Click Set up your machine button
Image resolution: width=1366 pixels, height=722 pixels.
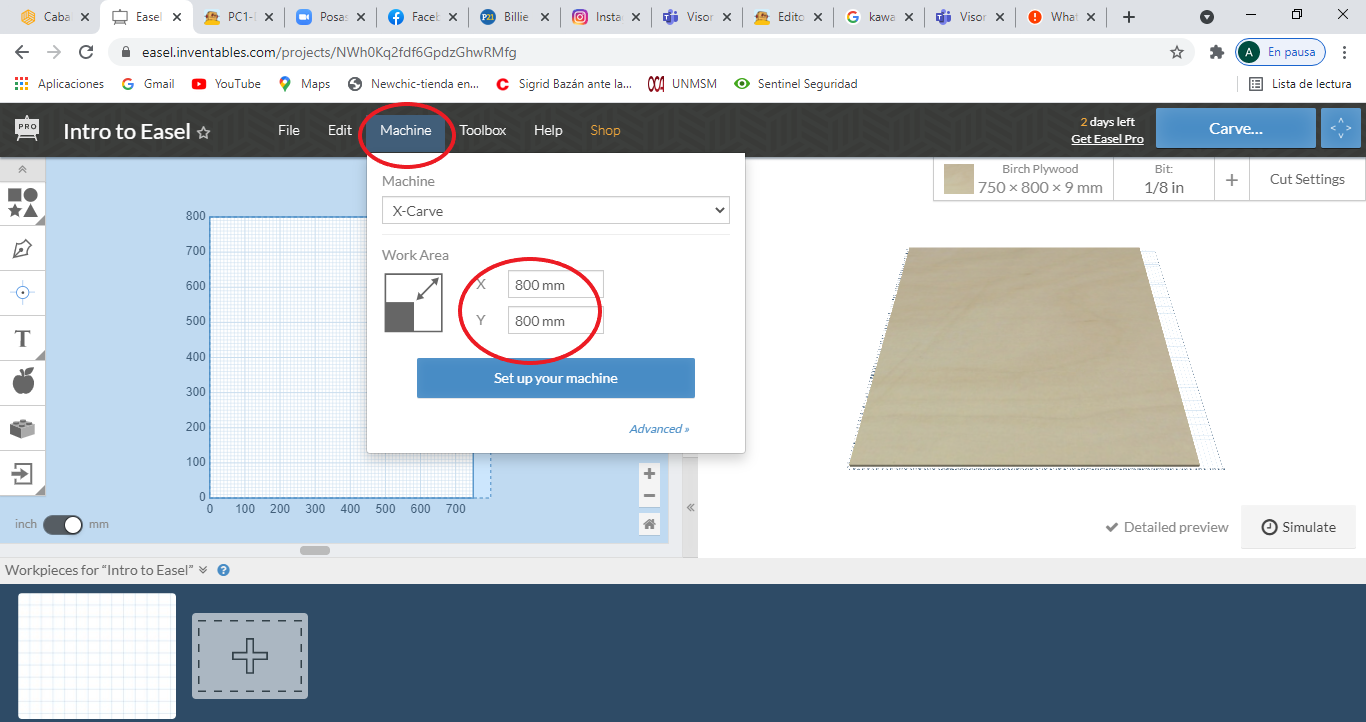click(556, 378)
